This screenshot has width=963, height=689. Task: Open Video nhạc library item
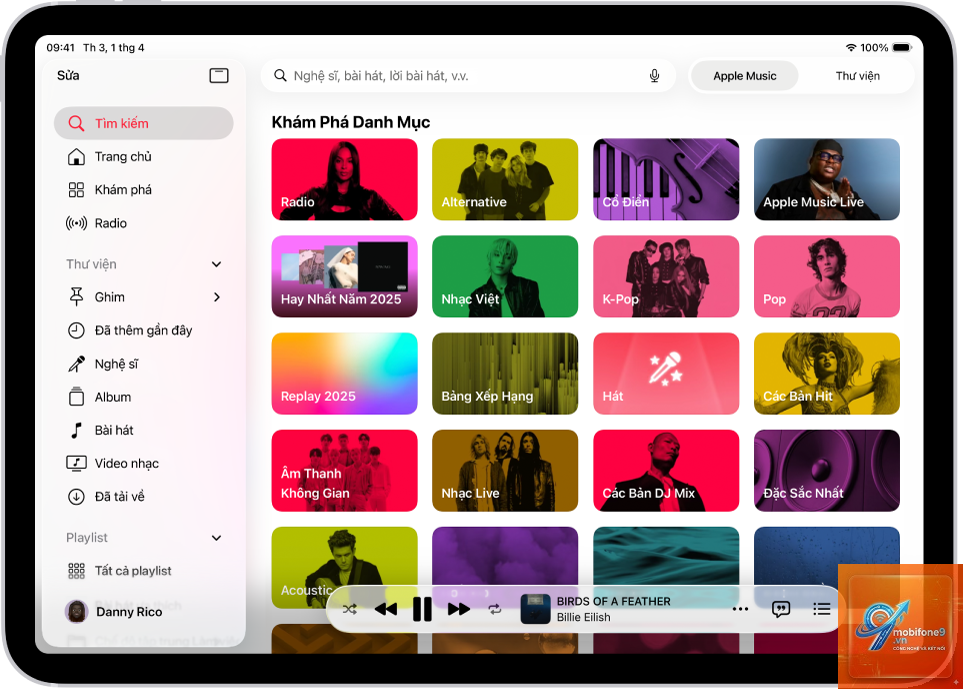click(143, 464)
